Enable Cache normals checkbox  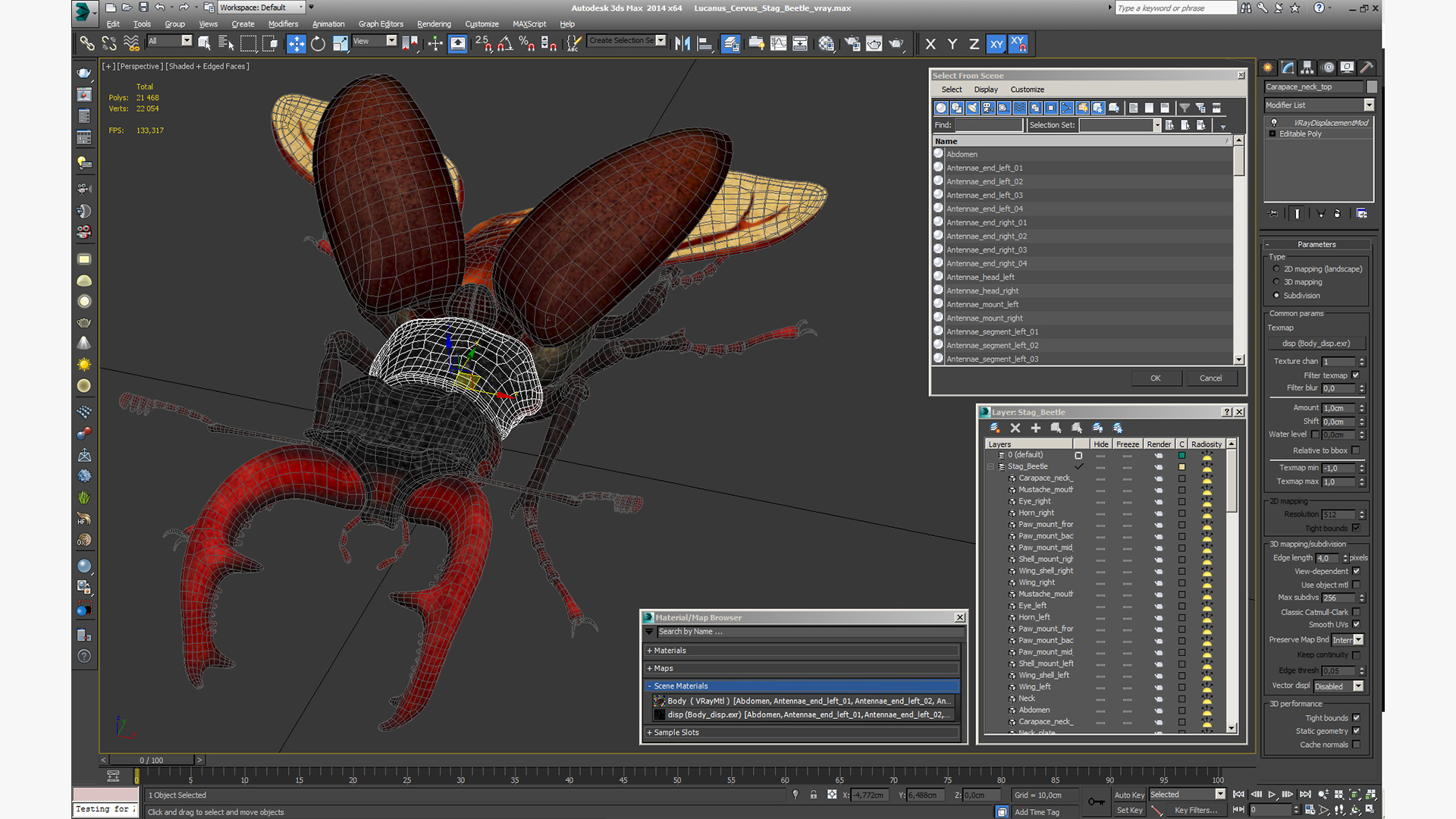(1356, 745)
